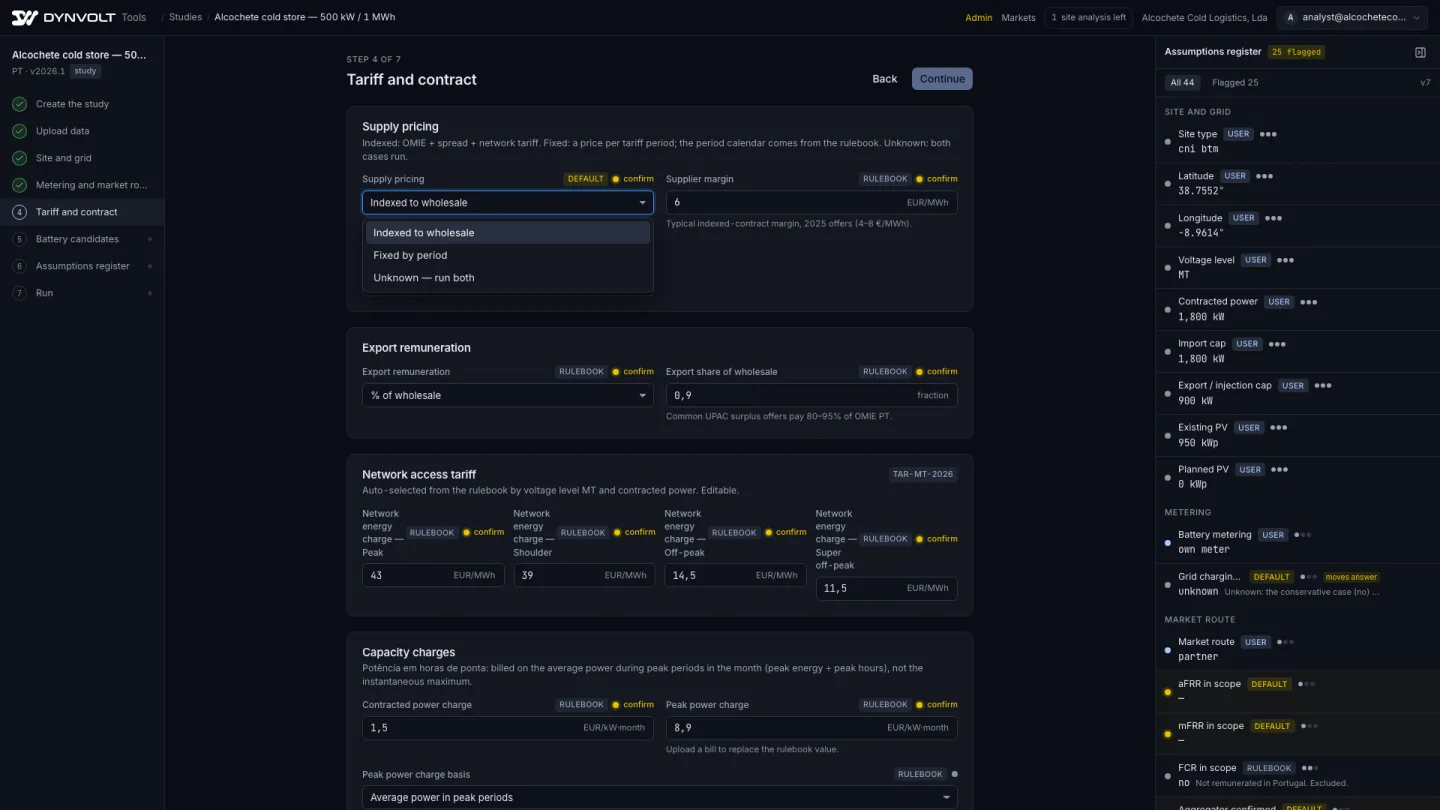
Task: Open the three-dot menu for Site type
Action: (1268, 134)
